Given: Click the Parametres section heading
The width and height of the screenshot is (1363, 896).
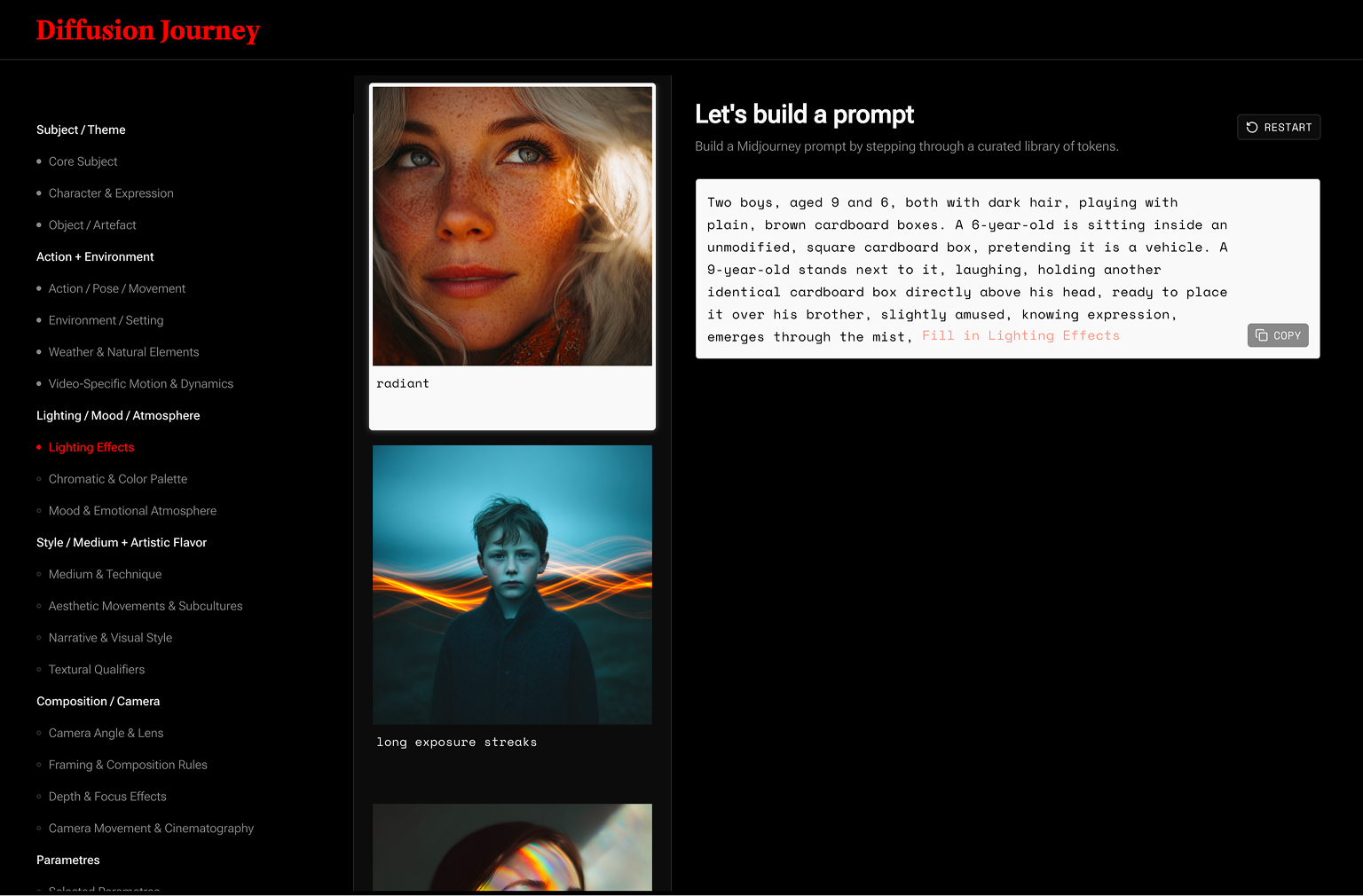Looking at the screenshot, I should [68, 860].
